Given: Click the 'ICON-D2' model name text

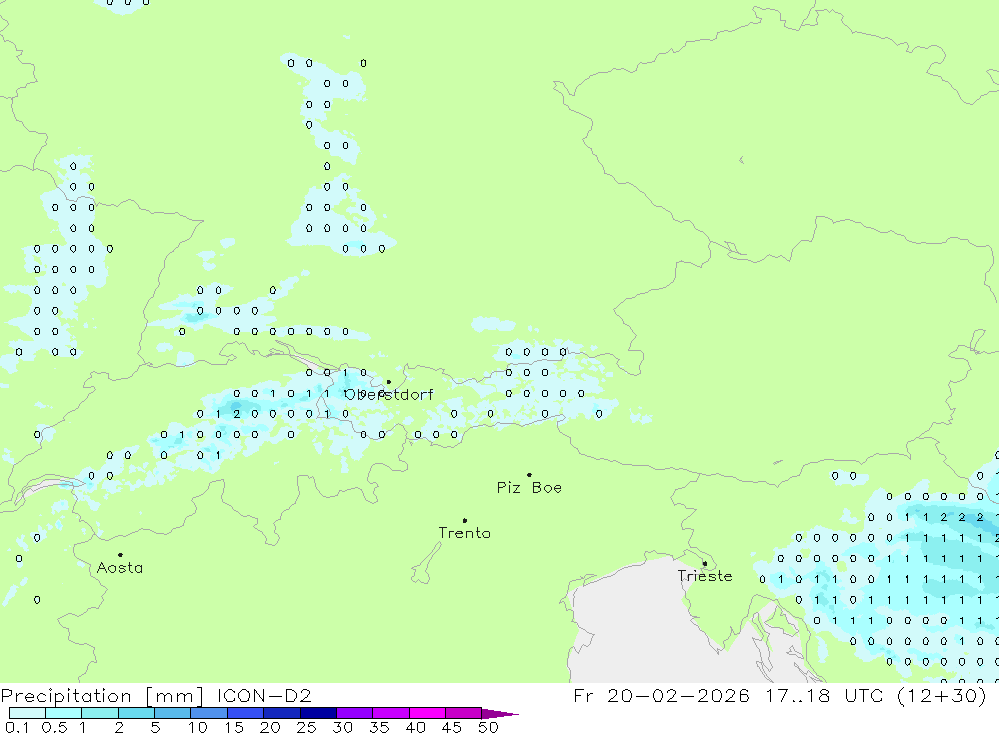Looking at the screenshot, I should tap(264, 696).
